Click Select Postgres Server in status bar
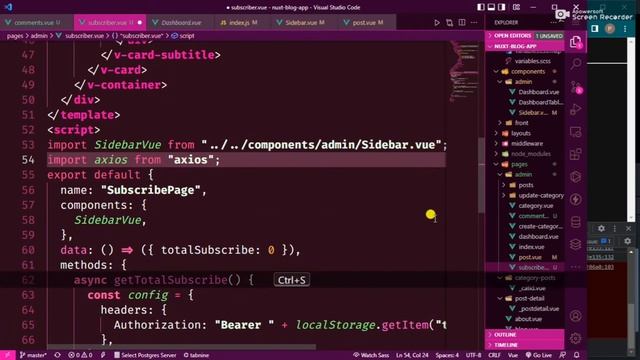 145,355
